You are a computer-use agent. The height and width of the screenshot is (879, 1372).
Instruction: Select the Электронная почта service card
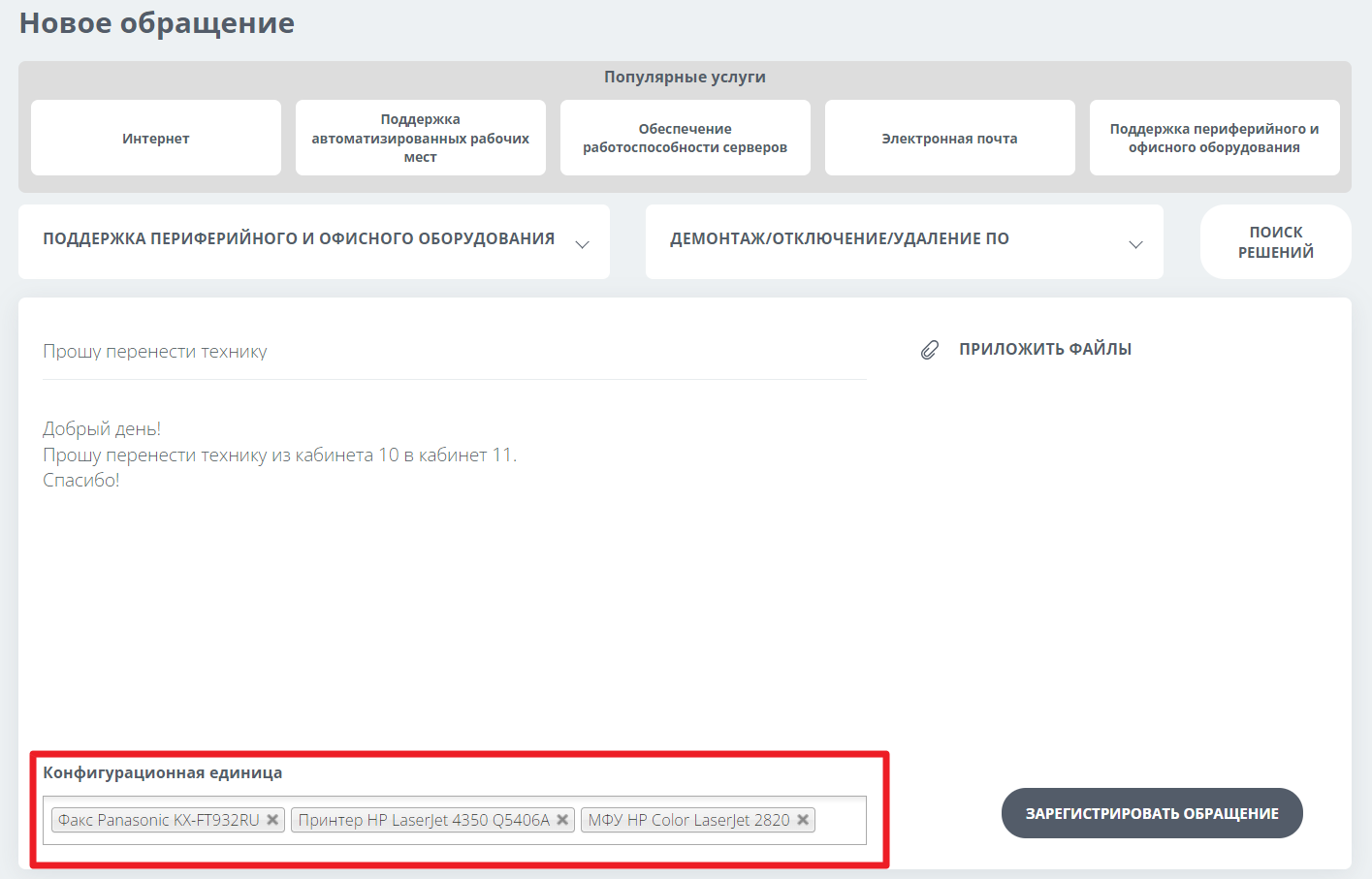[x=950, y=138]
